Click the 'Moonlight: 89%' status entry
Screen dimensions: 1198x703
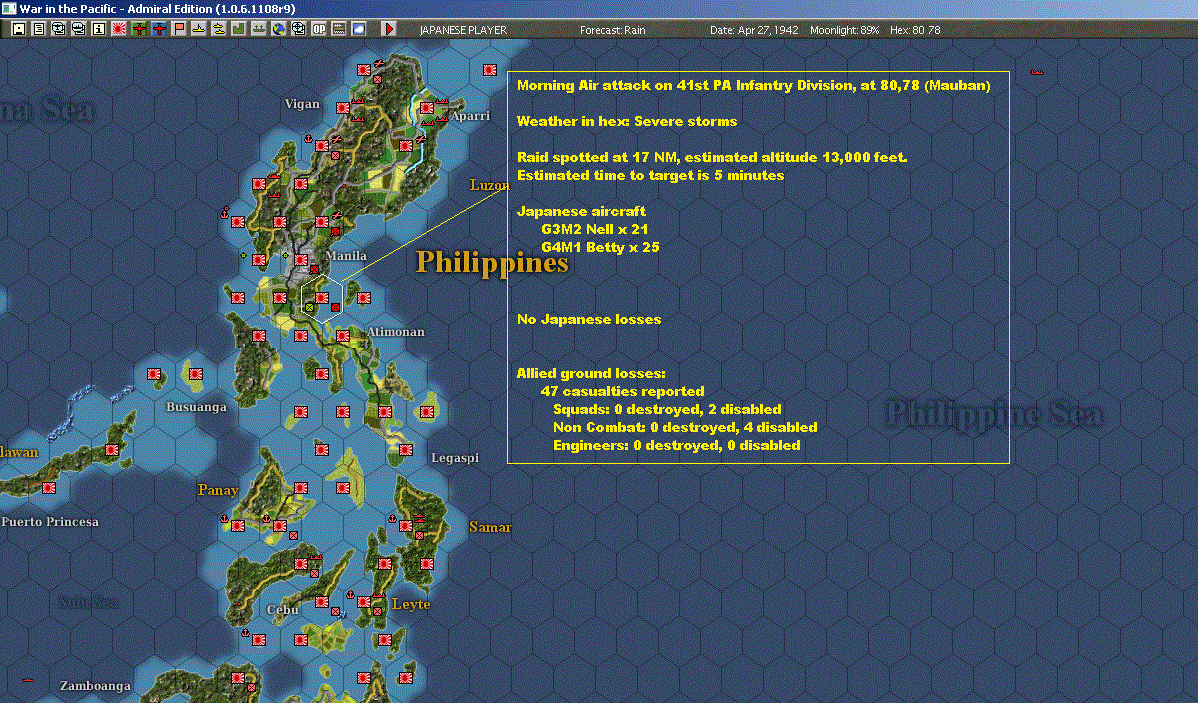[x=844, y=30]
